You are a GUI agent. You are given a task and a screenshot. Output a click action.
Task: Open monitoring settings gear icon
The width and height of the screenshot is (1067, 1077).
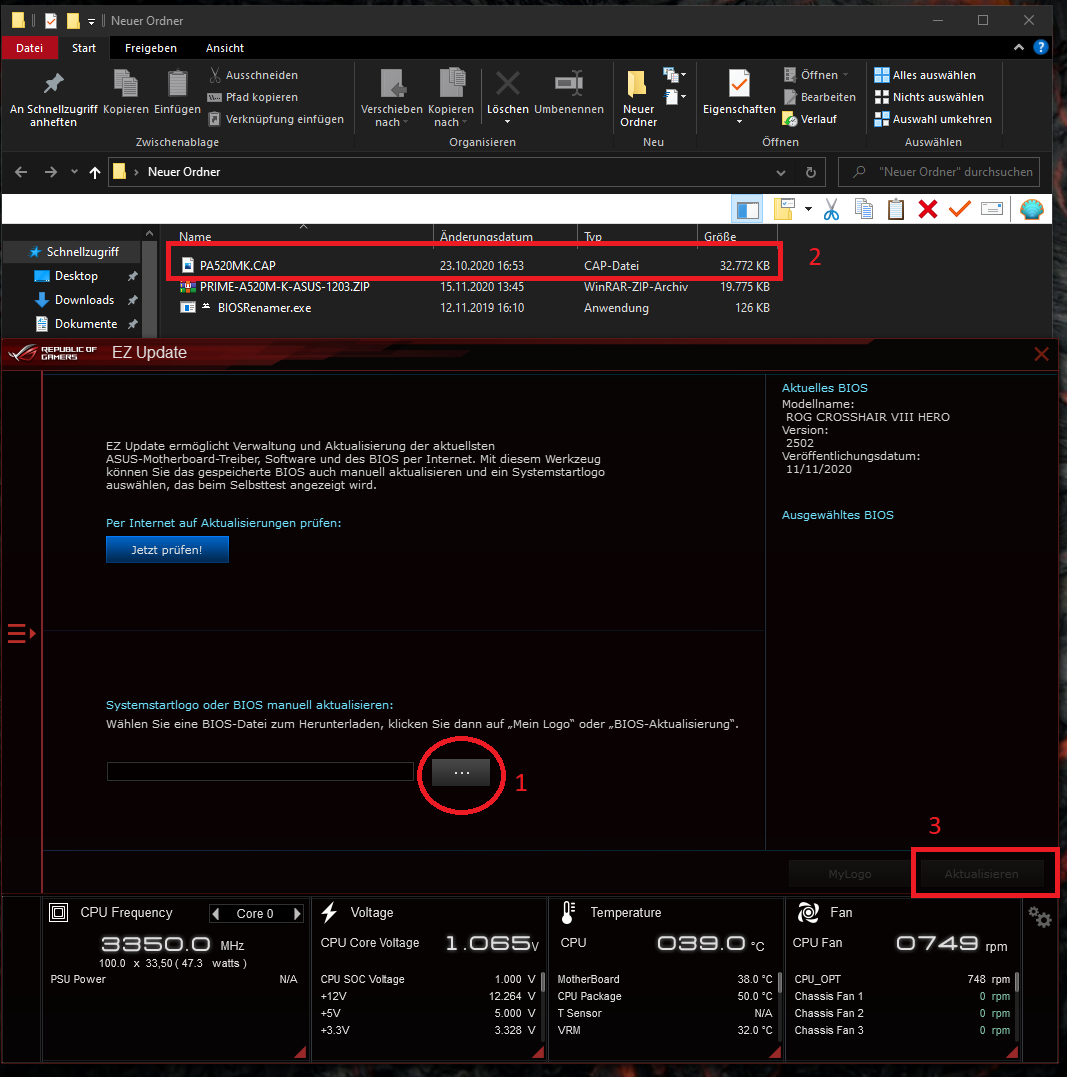point(1040,917)
